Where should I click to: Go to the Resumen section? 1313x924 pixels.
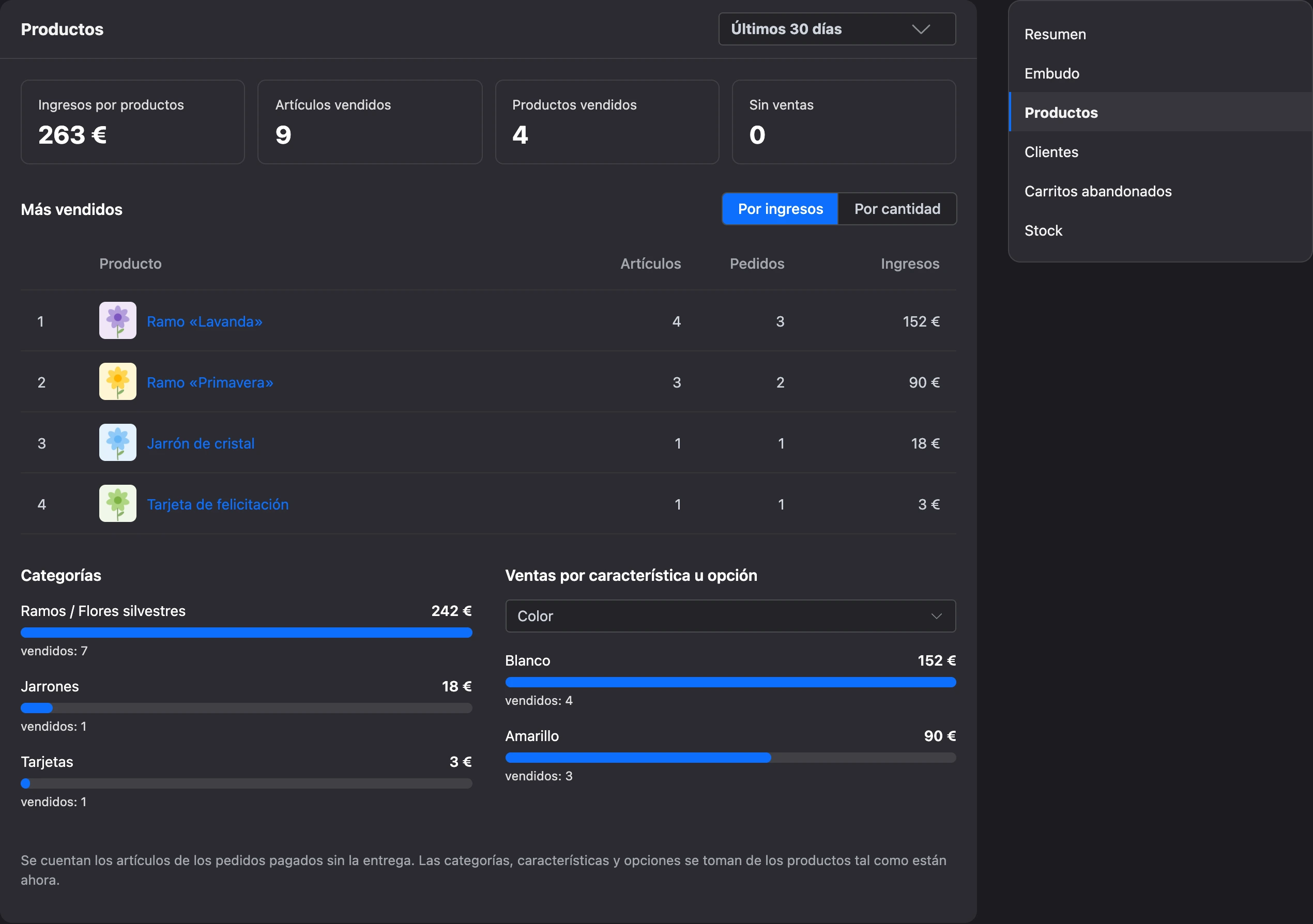pyautogui.click(x=1055, y=34)
